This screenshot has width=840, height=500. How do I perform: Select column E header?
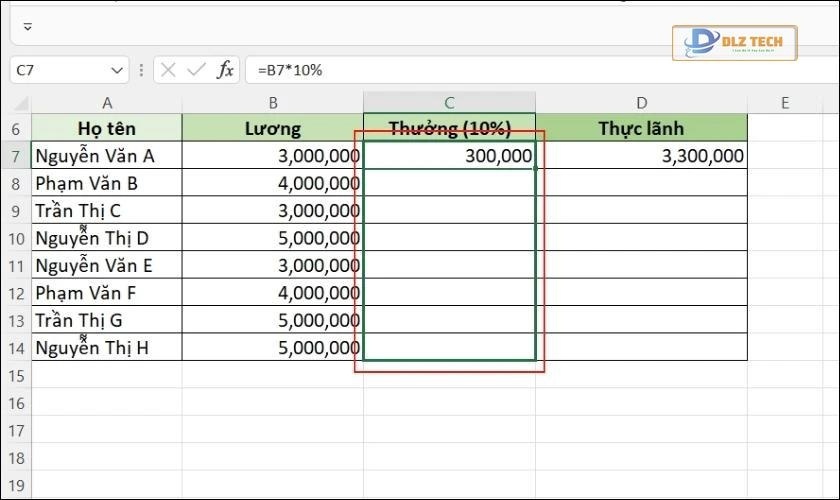pyautogui.click(x=785, y=103)
